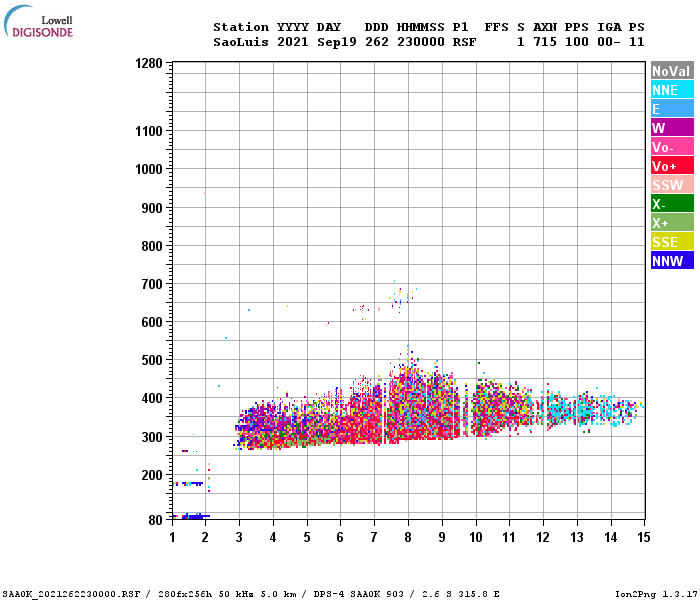Click y-axis label '1100'
700x600 pixels.
tap(149, 131)
